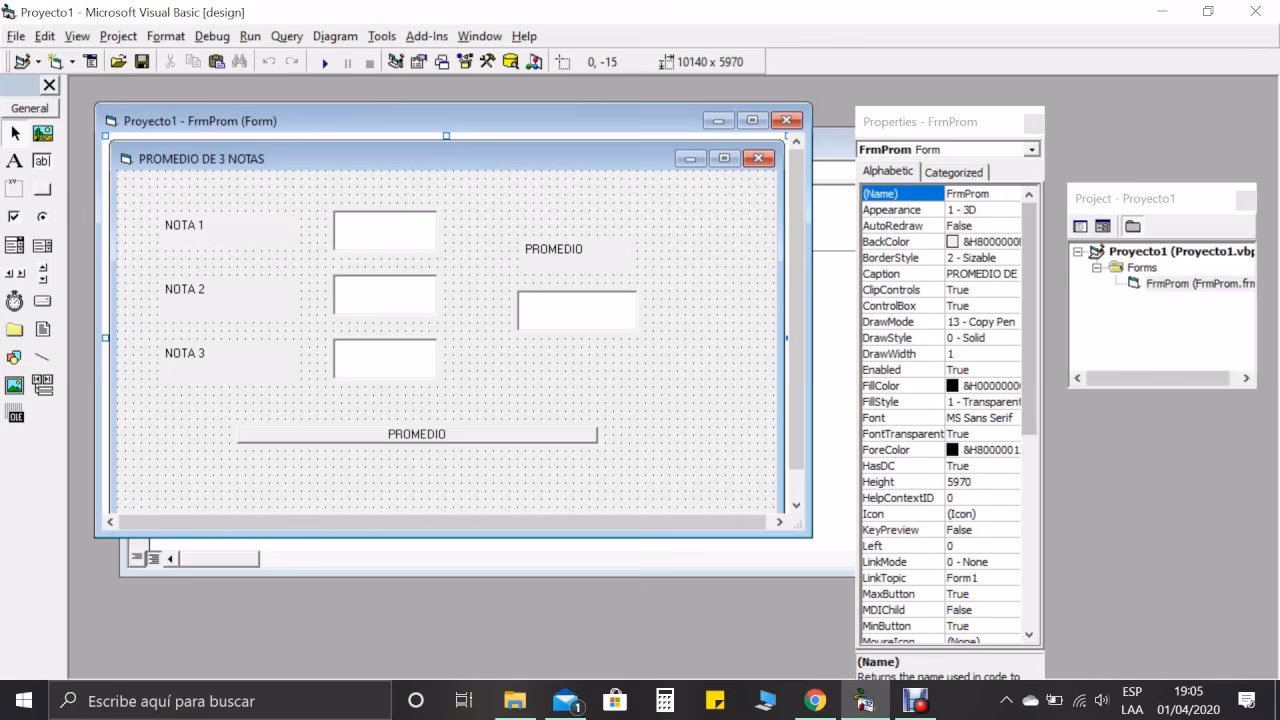This screenshot has height=720, width=1280.
Task: Click the Paste clipboard icon in the toolbar
Action: pyautogui.click(x=216, y=62)
